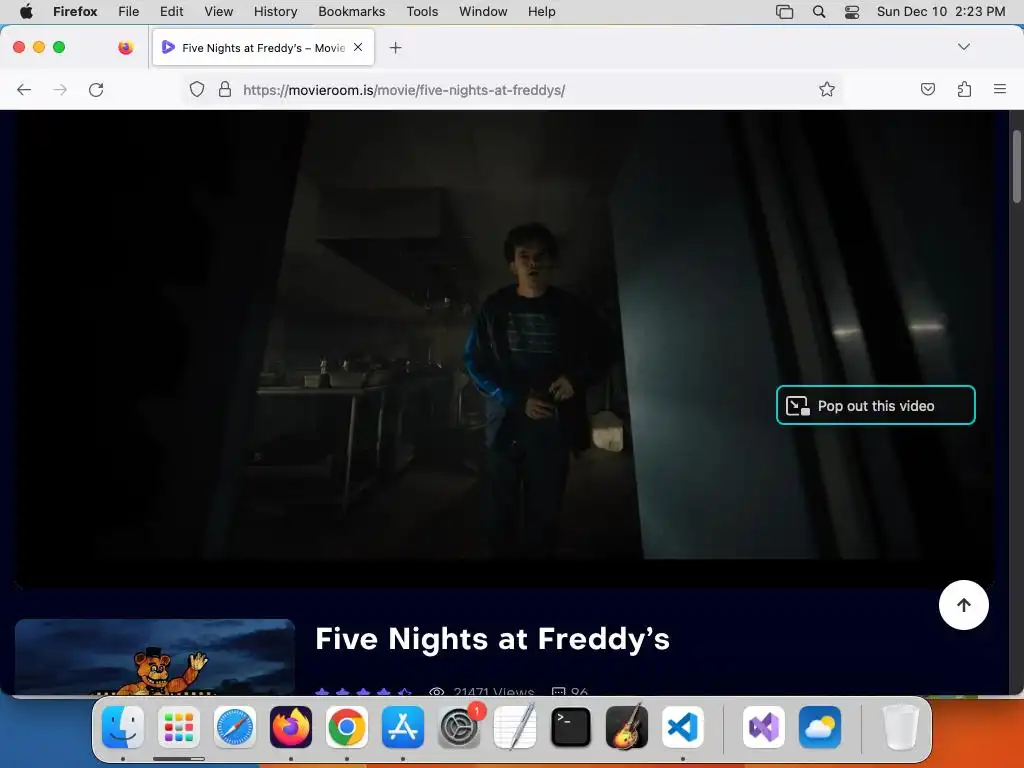Click the date and time clock

coord(940,11)
